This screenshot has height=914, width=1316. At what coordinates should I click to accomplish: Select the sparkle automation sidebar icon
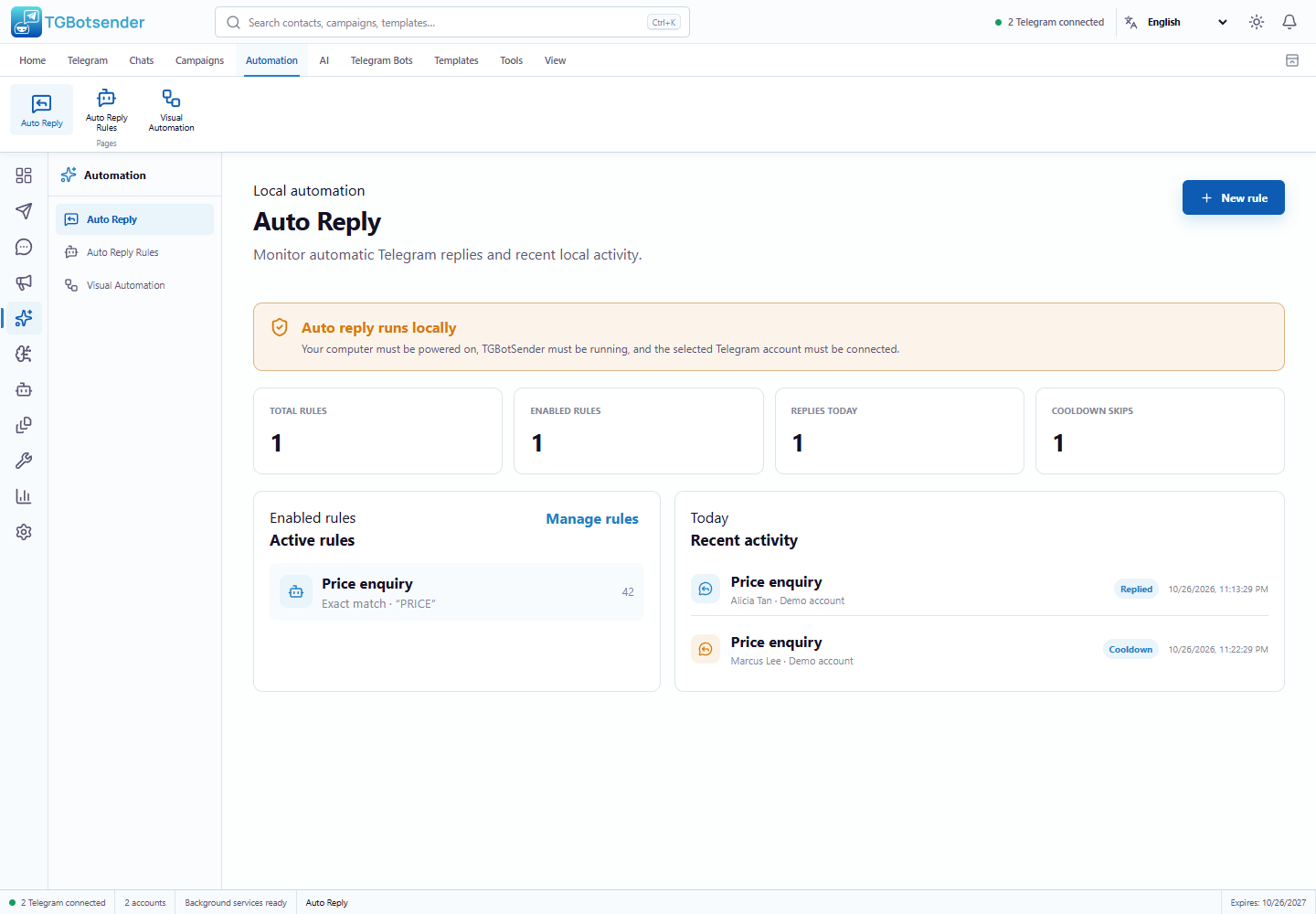[x=24, y=318]
